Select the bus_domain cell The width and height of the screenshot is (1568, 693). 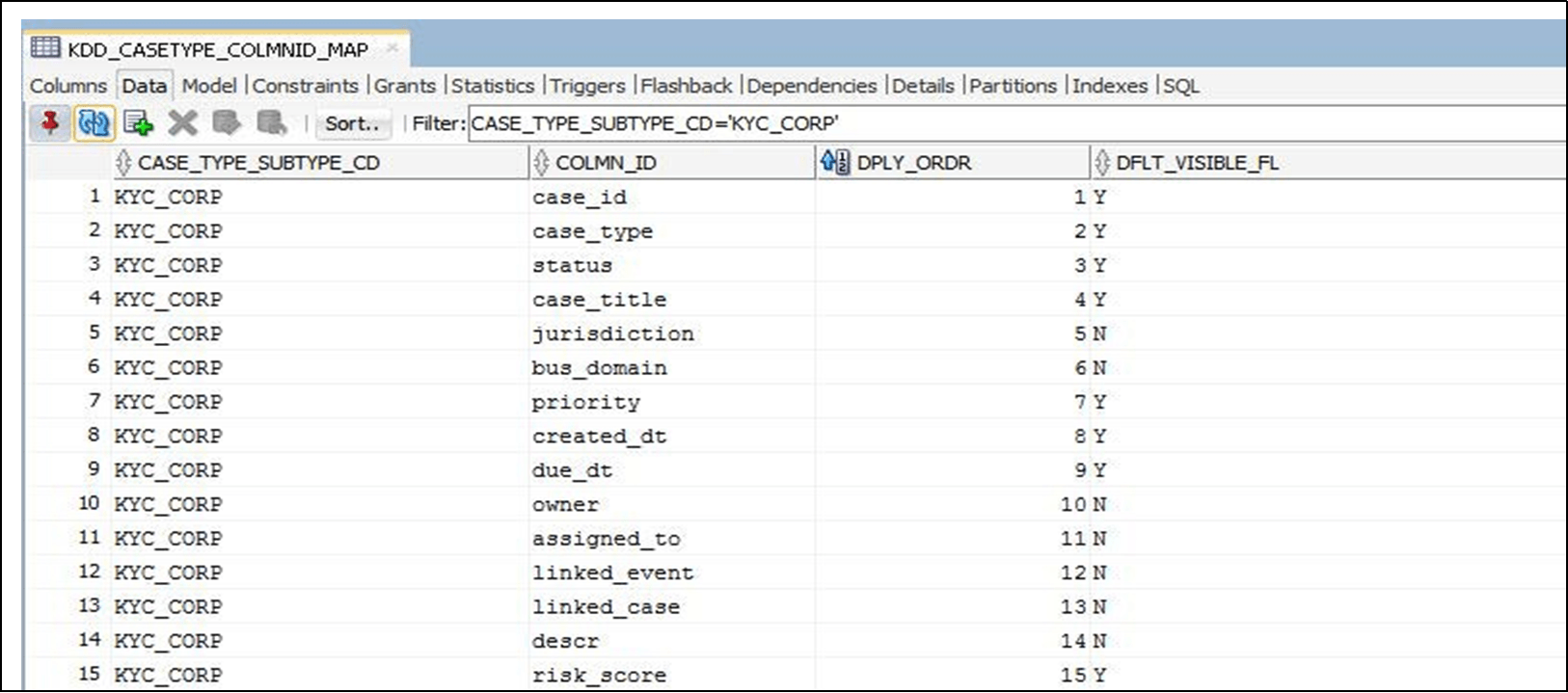click(x=672, y=367)
